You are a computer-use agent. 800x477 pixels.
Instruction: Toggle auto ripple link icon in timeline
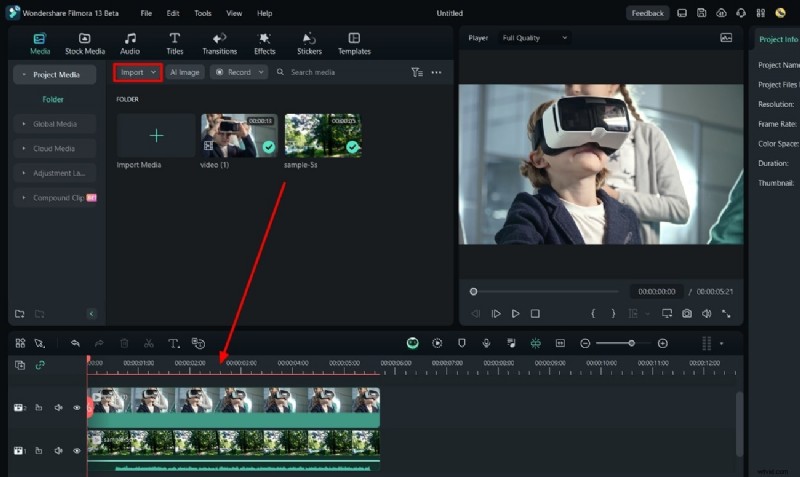point(40,365)
